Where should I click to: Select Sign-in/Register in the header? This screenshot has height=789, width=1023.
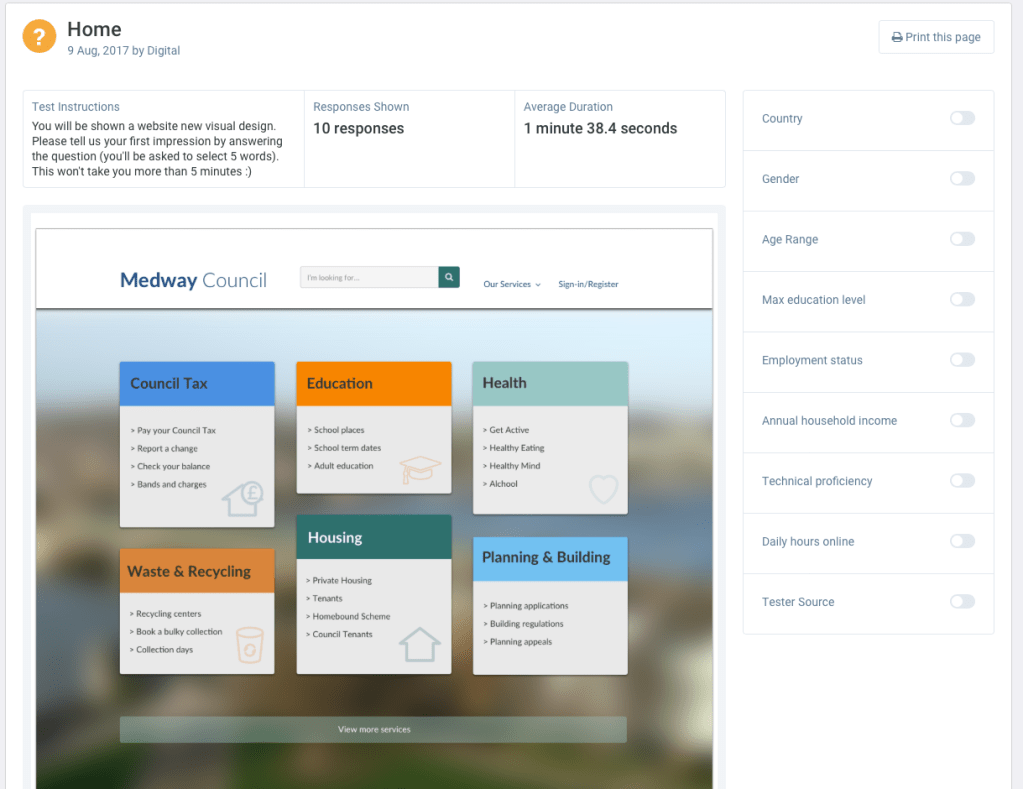click(x=587, y=284)
